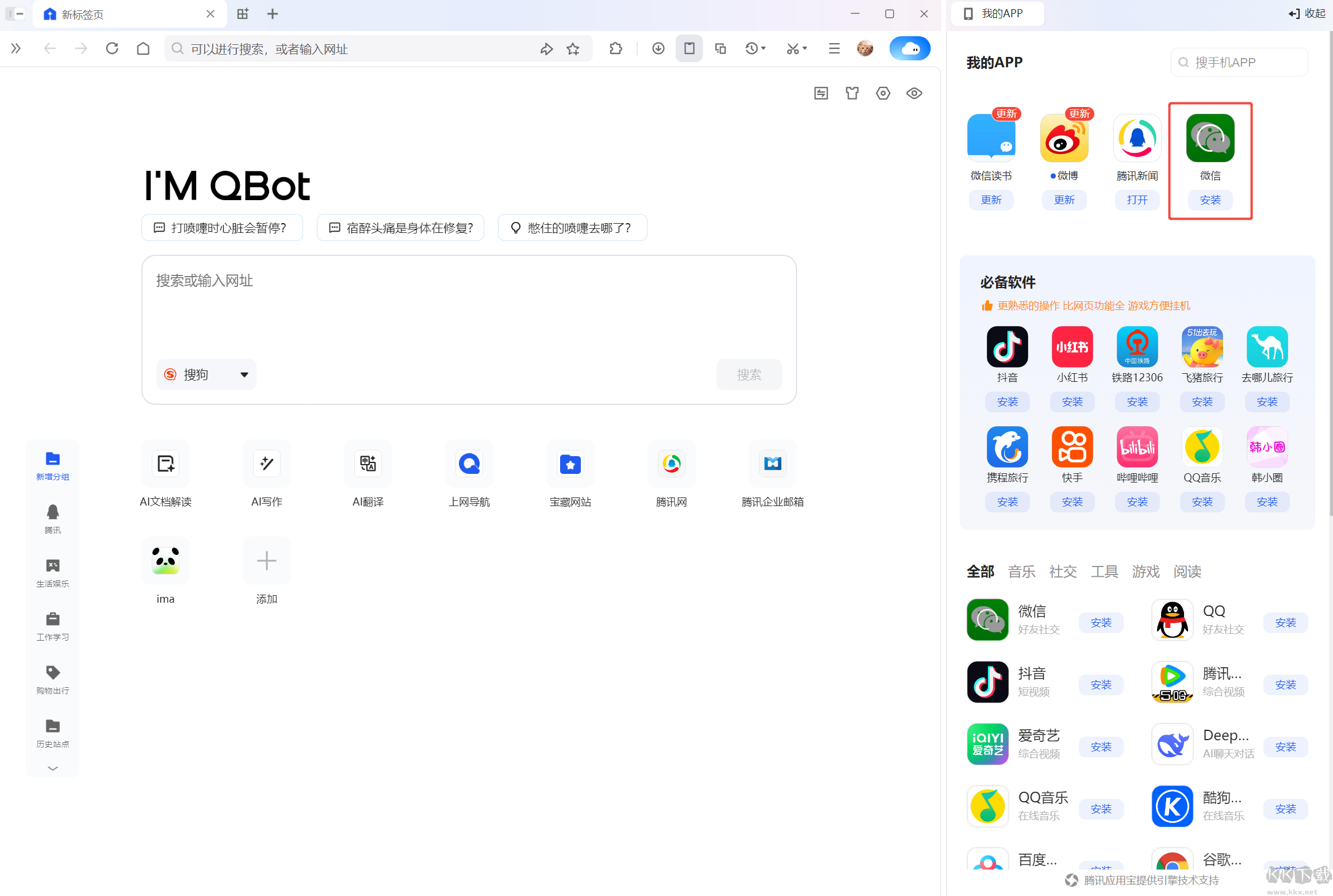The image size is (1333, 896).
Task: Select the AI写作 writing tool
Action: pyautogui.click(x=266, y=473)
